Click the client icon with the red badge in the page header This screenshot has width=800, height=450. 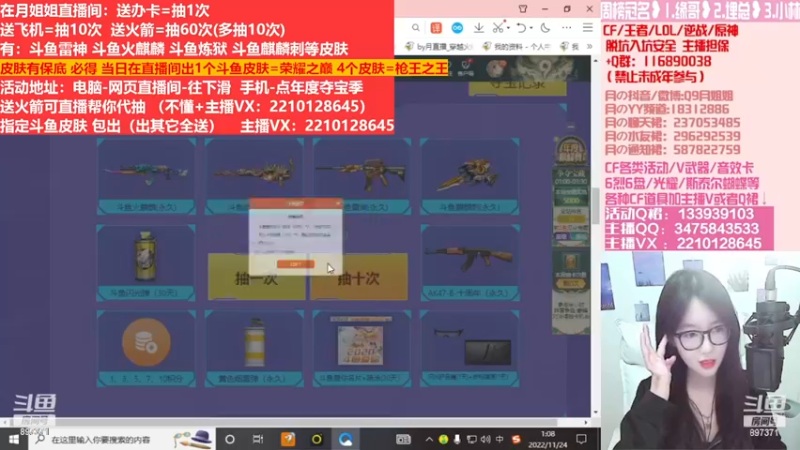click(466, 67)
